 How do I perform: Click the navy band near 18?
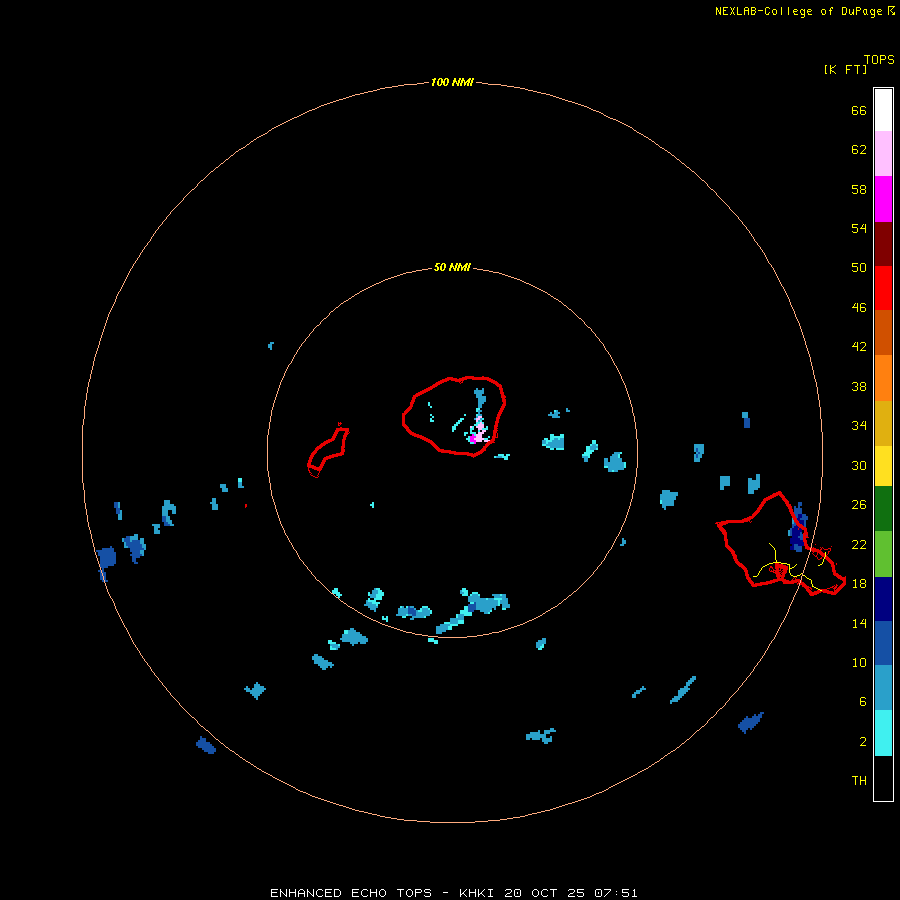coord(883,599)
